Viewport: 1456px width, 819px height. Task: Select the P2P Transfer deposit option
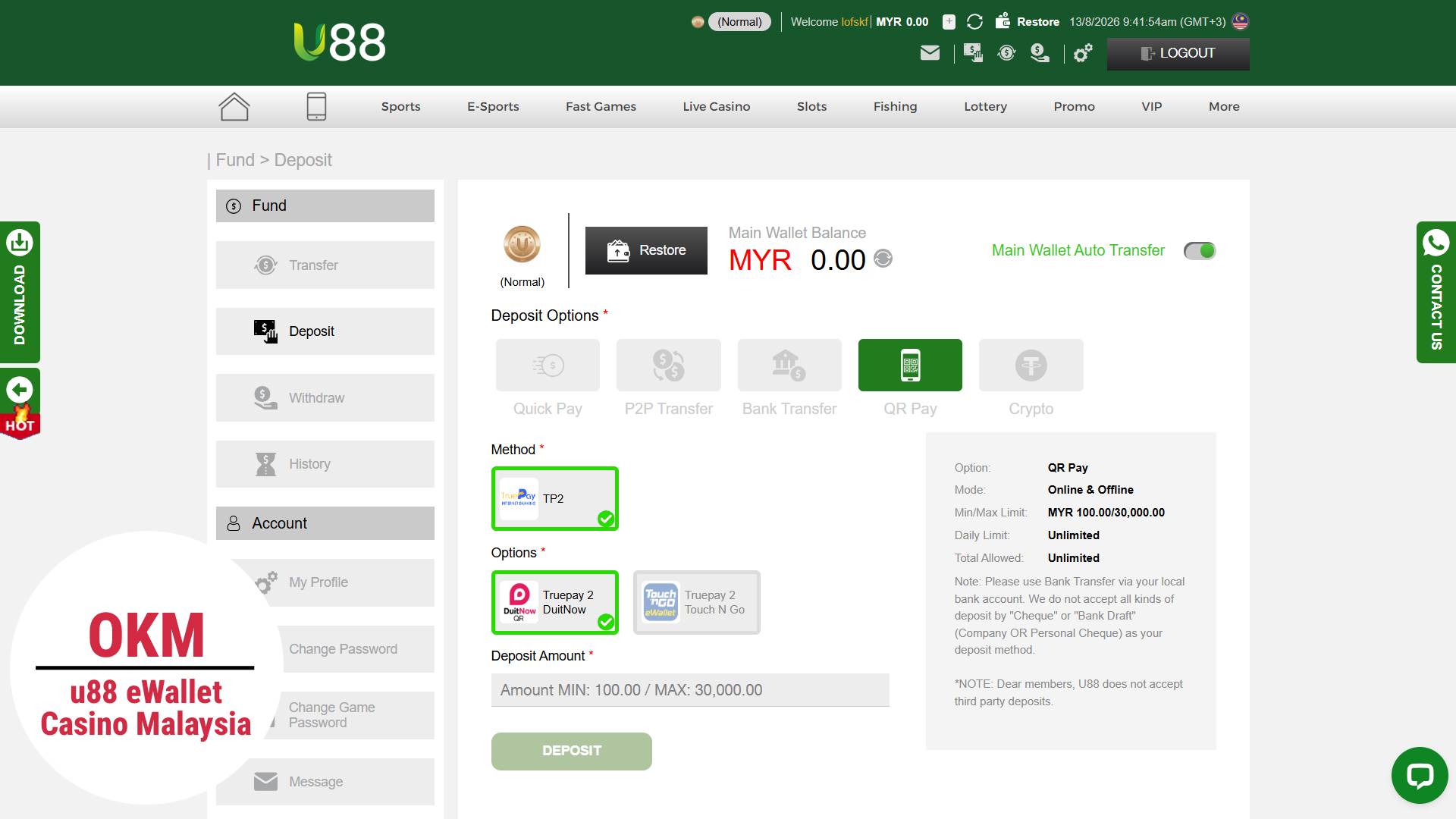point(669,365)
